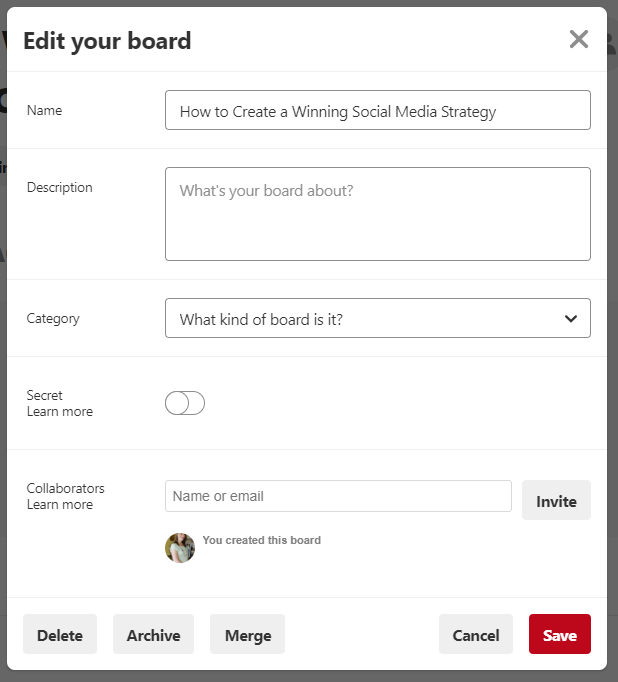Toggle the Secret board switch
This screenshot has width=618, height=682.
[x=185, y=403]
